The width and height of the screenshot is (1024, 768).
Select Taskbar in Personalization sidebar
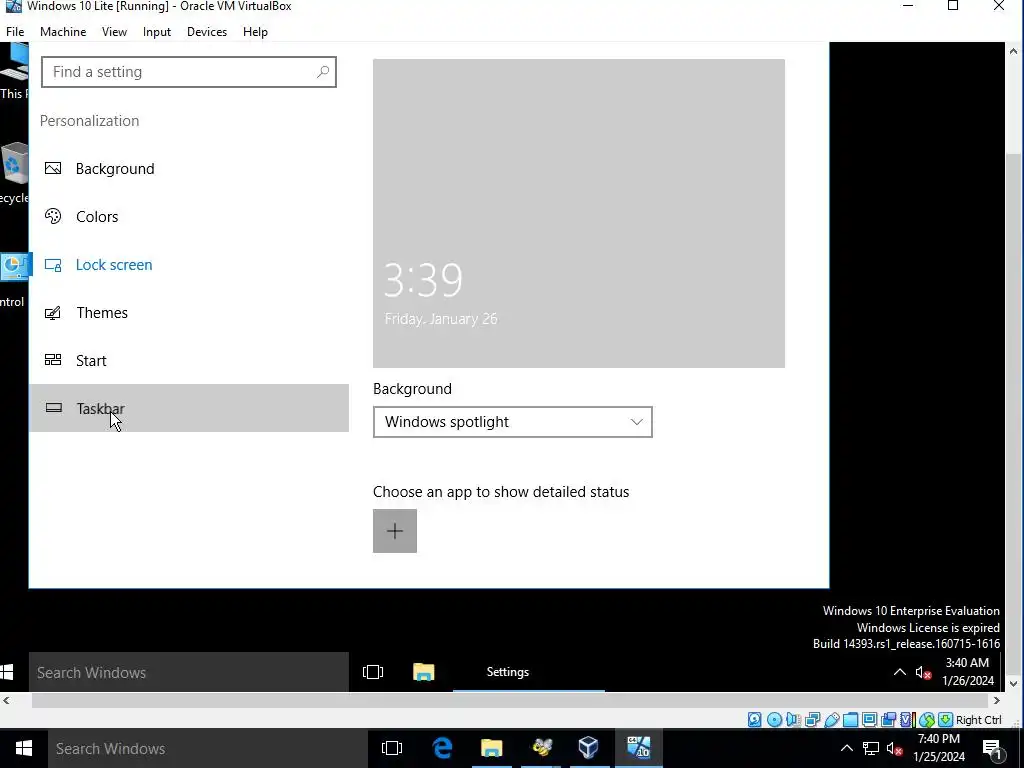click(189, 408)
